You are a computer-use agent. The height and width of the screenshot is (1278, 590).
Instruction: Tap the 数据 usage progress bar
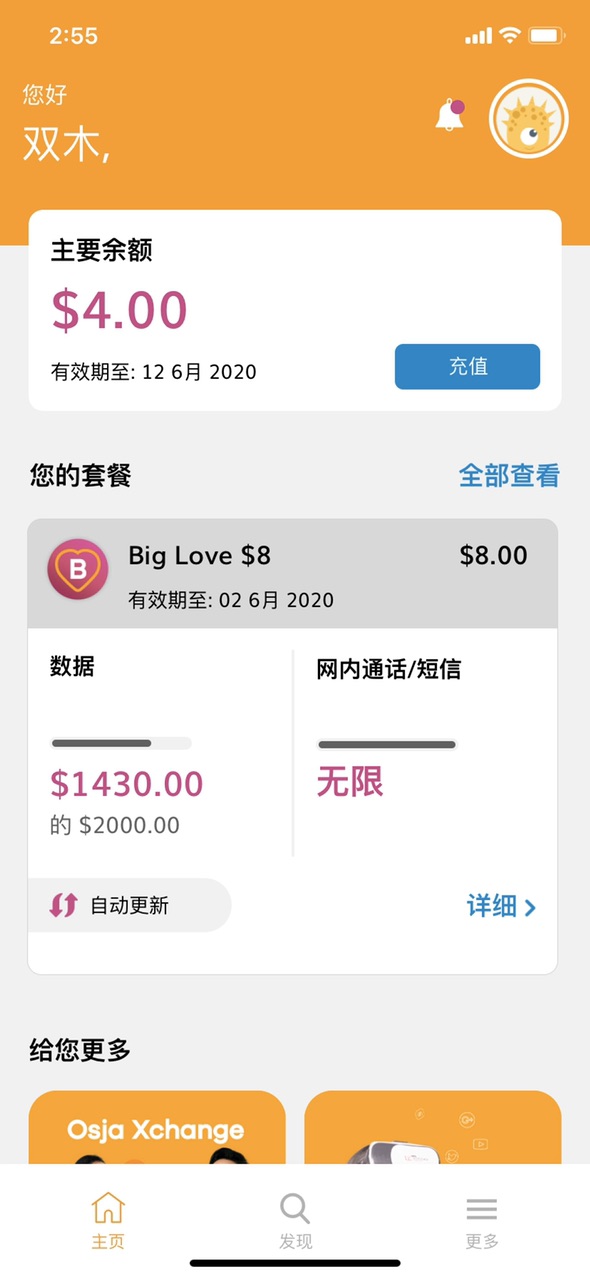121,743
